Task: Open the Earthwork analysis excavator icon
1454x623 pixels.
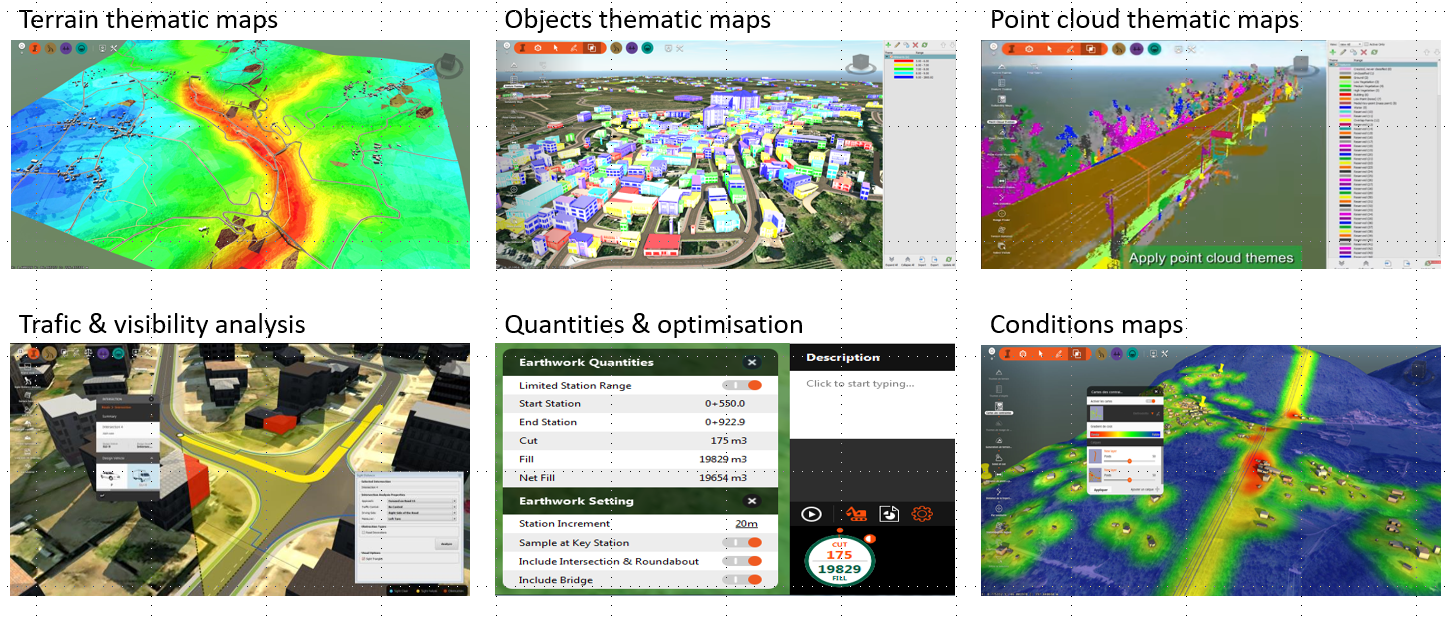Action: pyautogui.click(x=857, y=514)
